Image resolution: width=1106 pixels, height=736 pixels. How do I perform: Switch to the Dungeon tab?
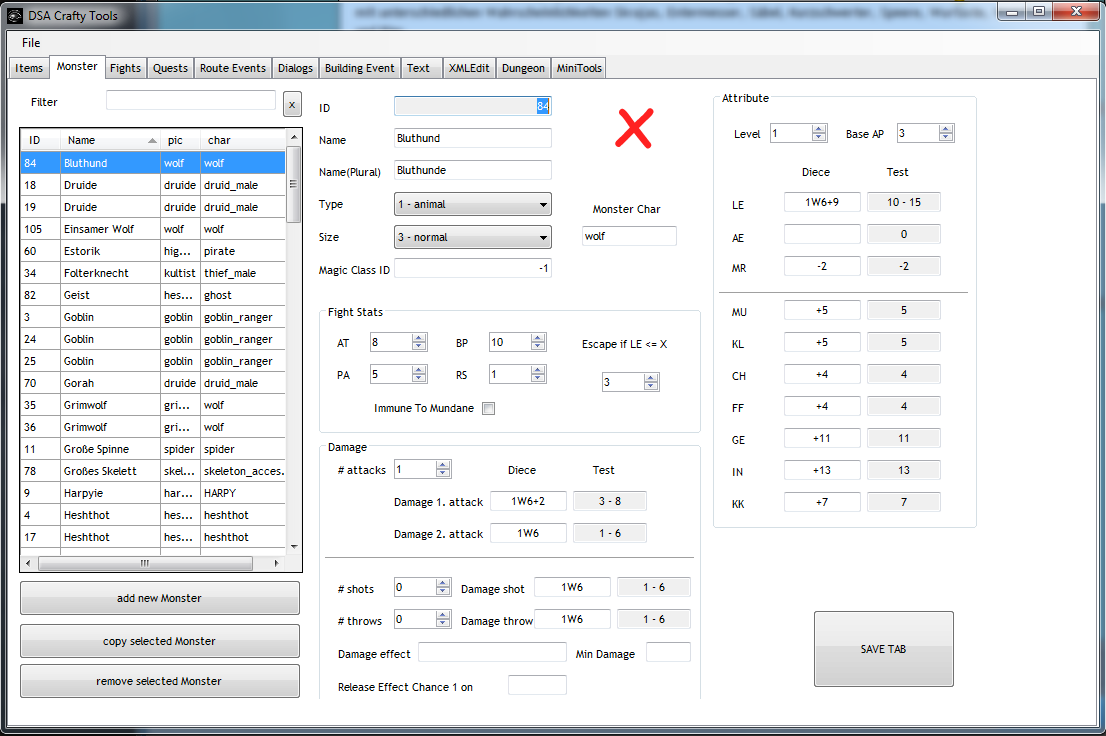(523, 68)
